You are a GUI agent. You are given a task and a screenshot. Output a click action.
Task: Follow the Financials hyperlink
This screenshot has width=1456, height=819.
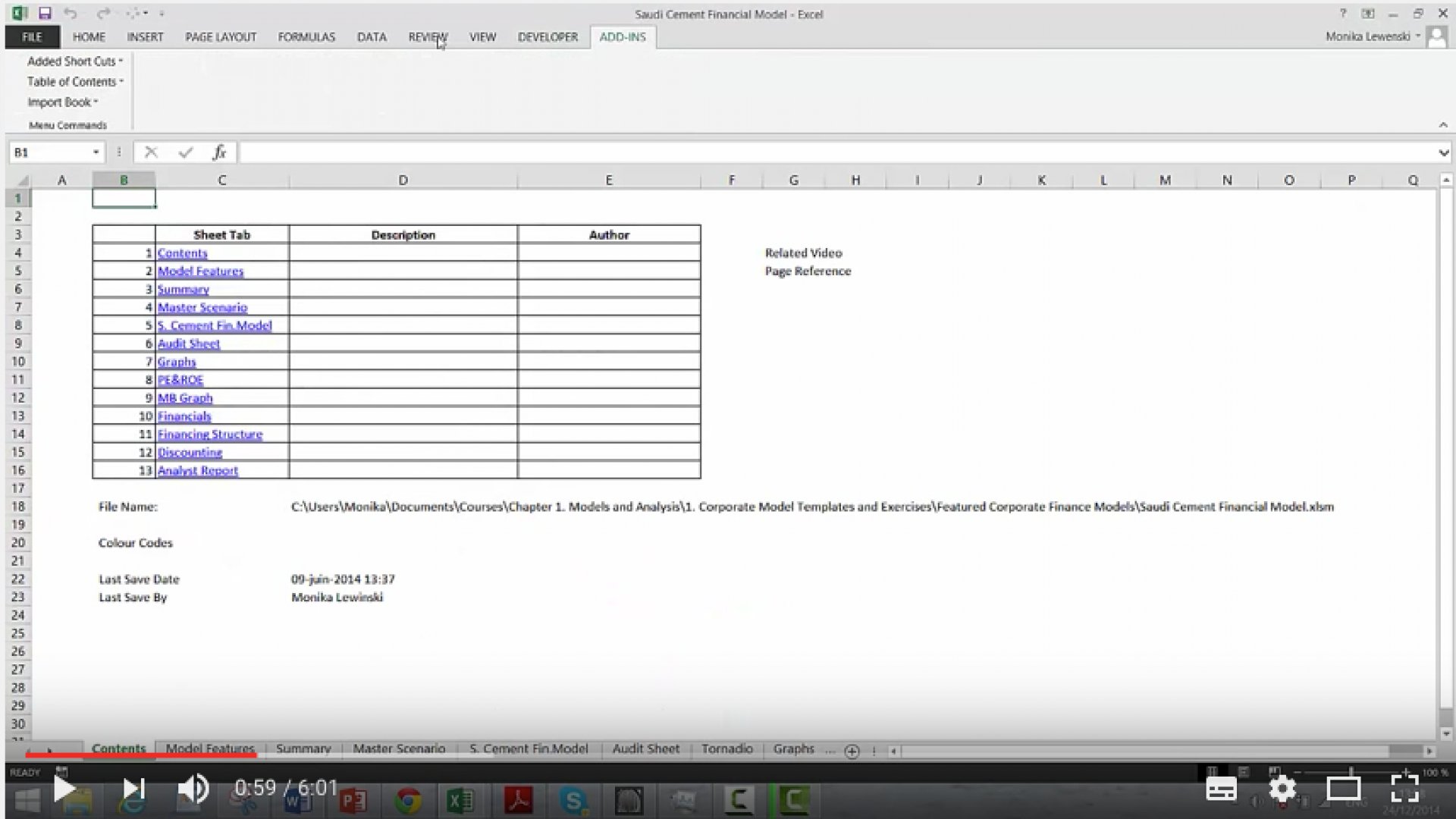point(184,416)
